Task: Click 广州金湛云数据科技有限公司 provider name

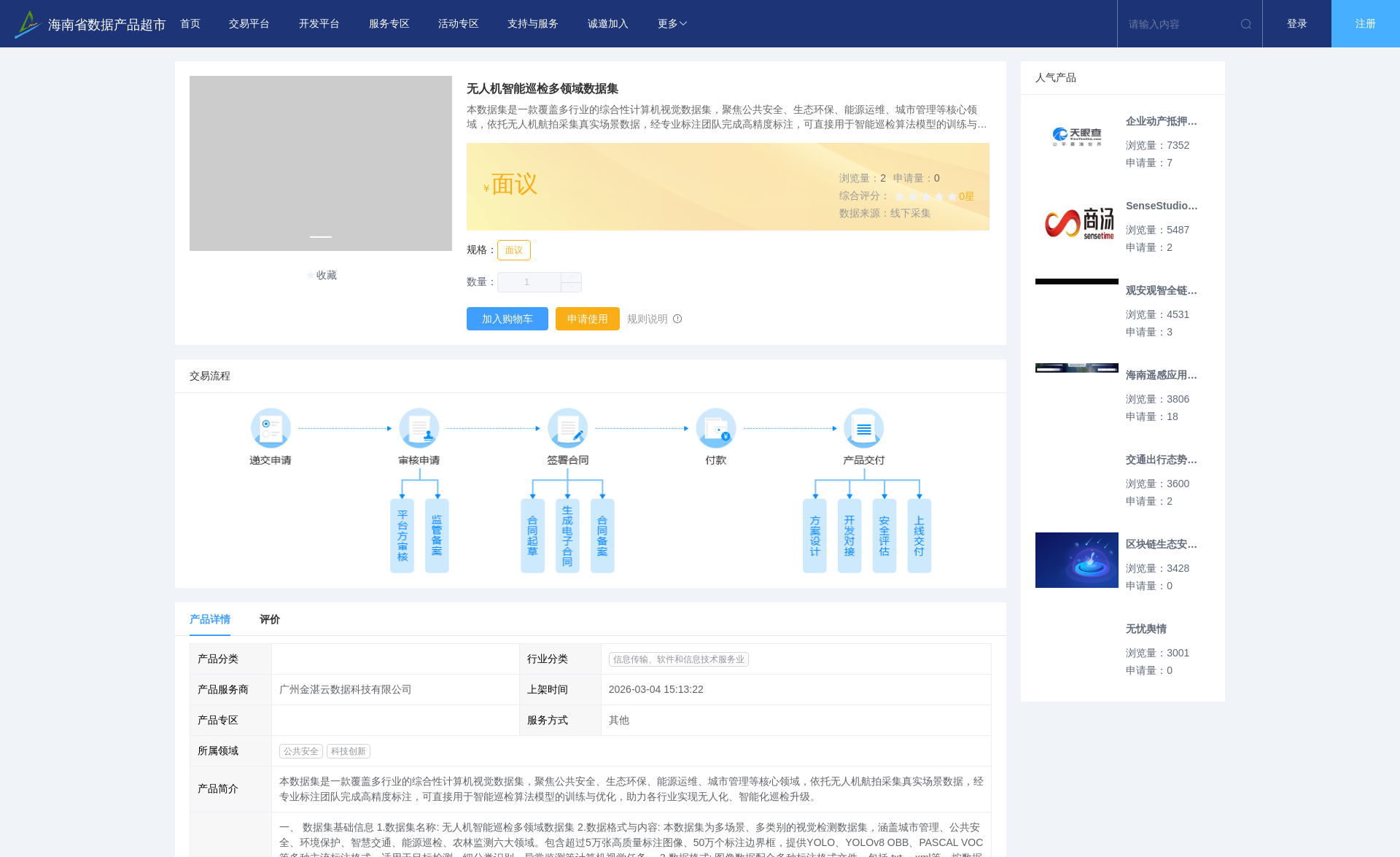Action: [346, 689]
